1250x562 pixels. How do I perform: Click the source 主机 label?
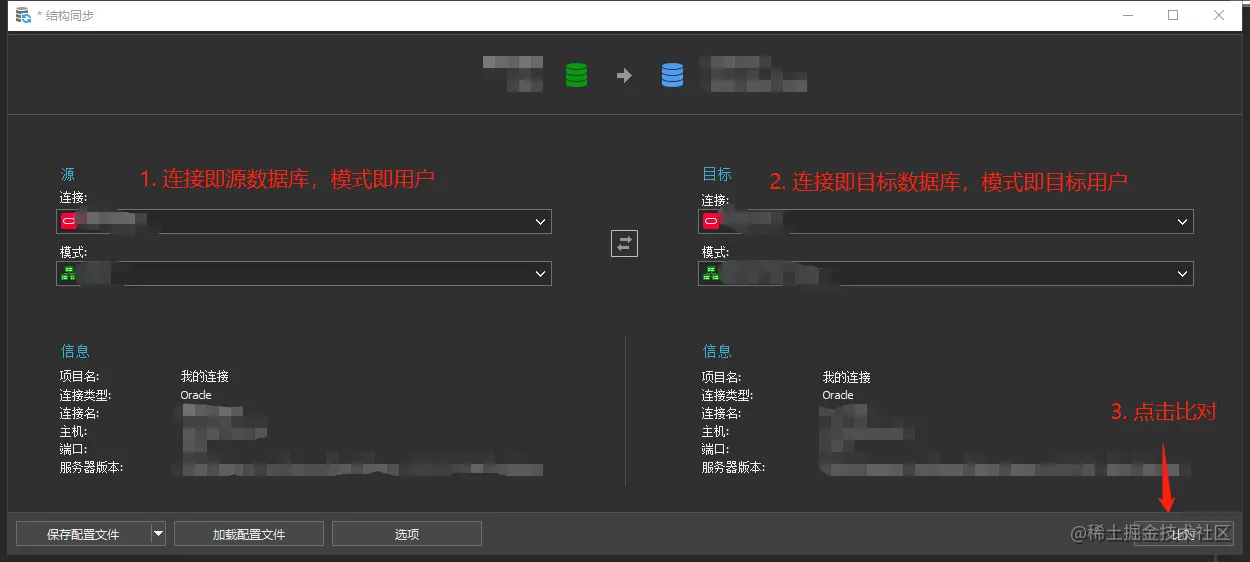point(73,431)
